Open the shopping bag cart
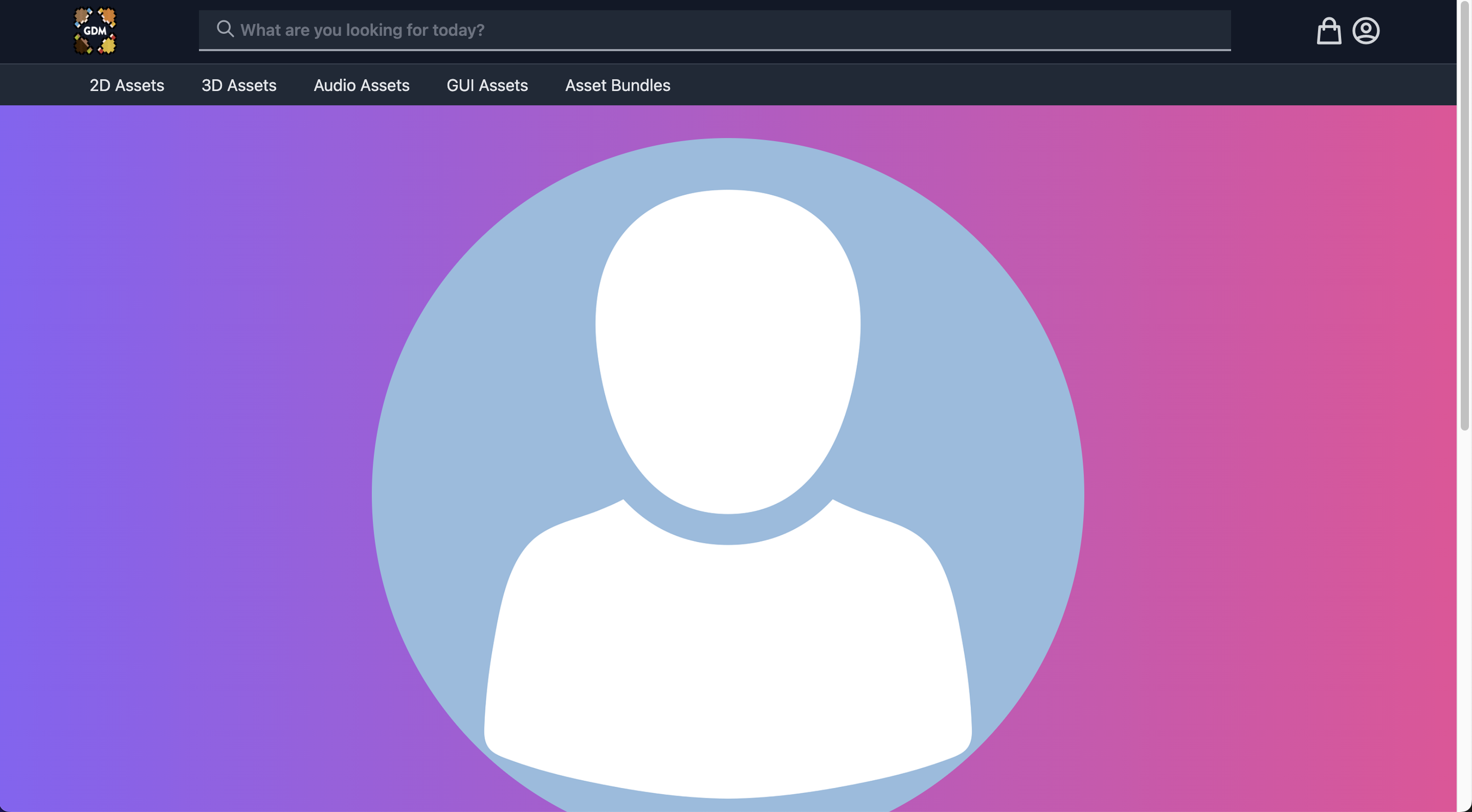The height and width of the screenshot is (812, 1472). pos(1329,31)
